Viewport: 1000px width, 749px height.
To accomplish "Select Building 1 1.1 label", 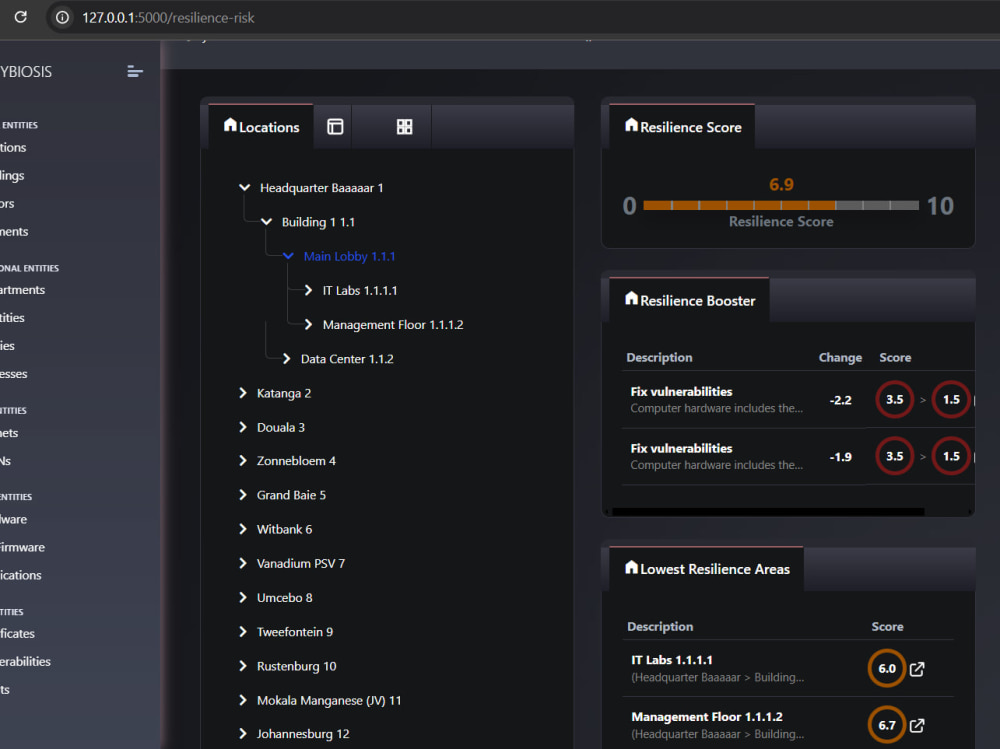I will [x=318, y=222].
